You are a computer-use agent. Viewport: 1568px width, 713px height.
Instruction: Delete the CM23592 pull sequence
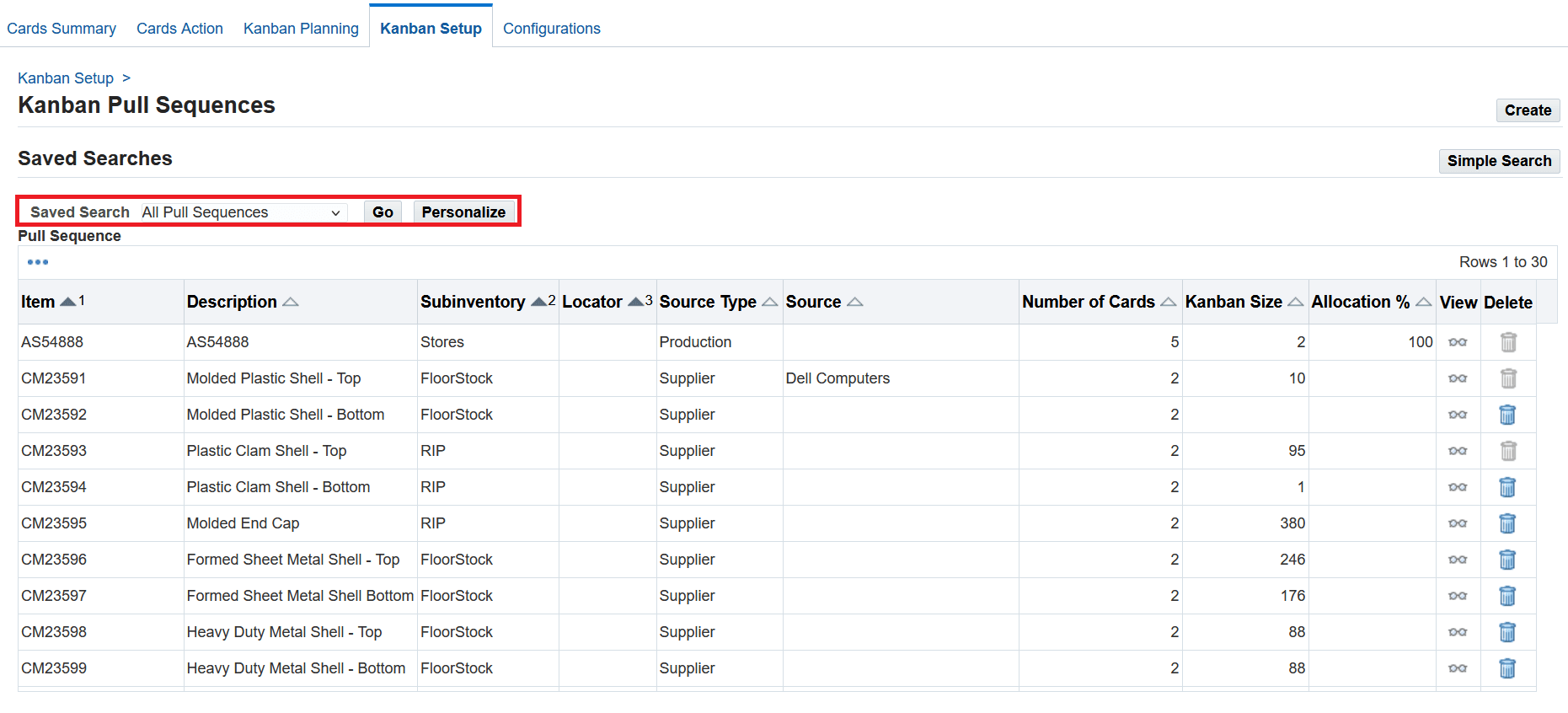coord(1507,415)
